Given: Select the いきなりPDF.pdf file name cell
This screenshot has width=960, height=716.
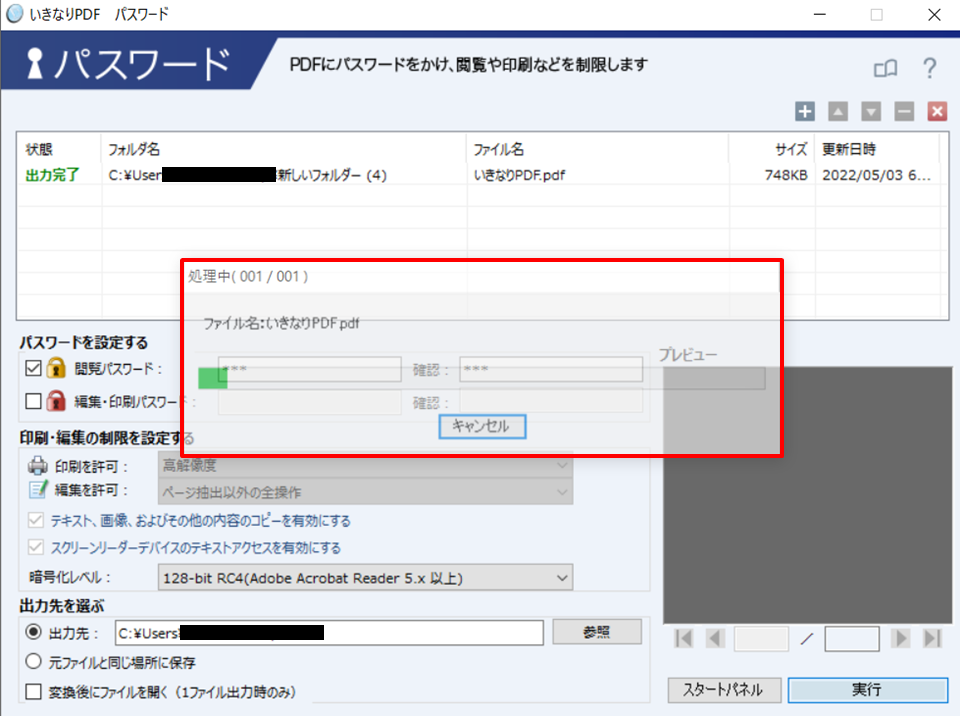Looking at the screenshot, I should pos(519,175).
